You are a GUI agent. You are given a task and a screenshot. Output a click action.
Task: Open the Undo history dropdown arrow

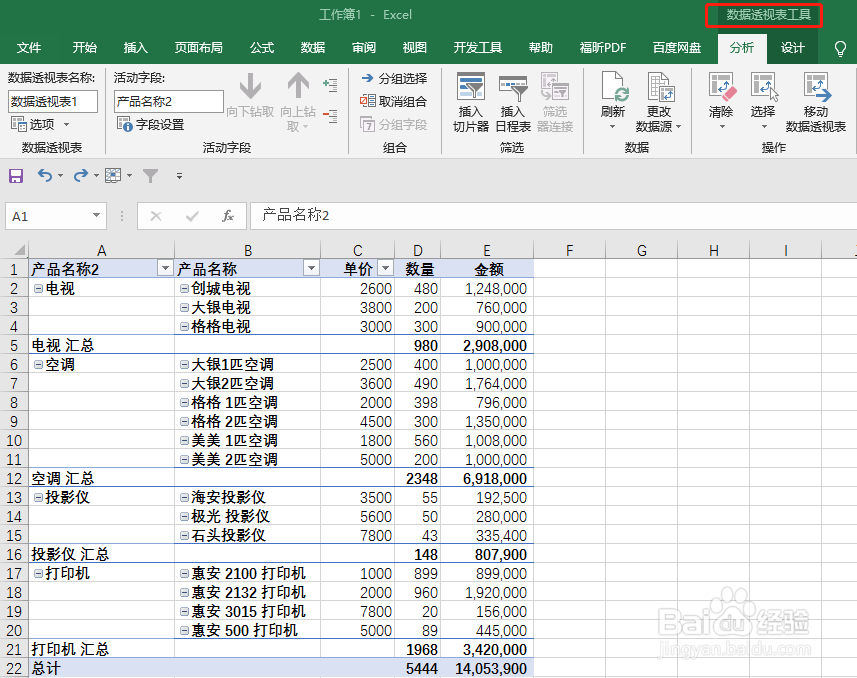60,176
